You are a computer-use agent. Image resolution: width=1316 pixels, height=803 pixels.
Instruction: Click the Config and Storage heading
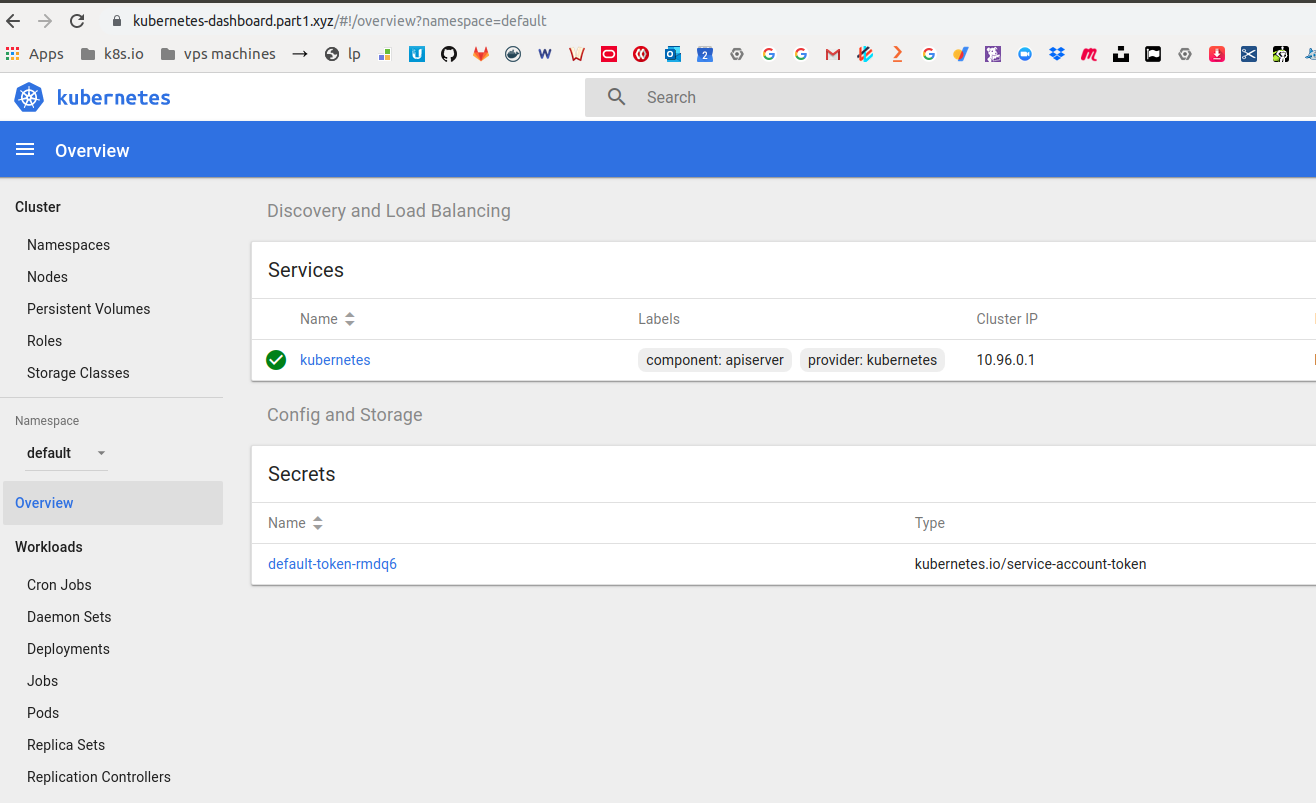click(x=345, y=415)
